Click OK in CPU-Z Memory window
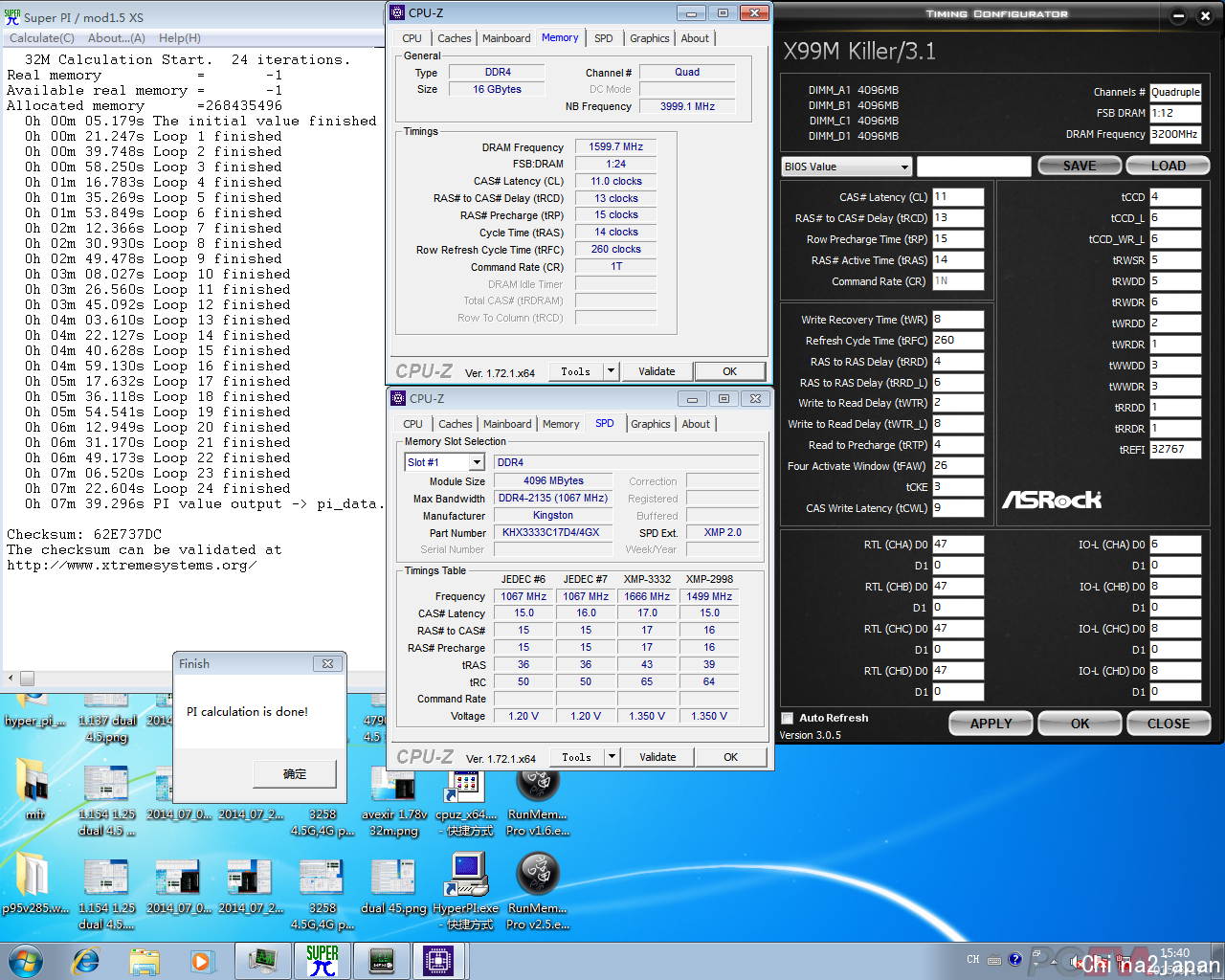 730,371
